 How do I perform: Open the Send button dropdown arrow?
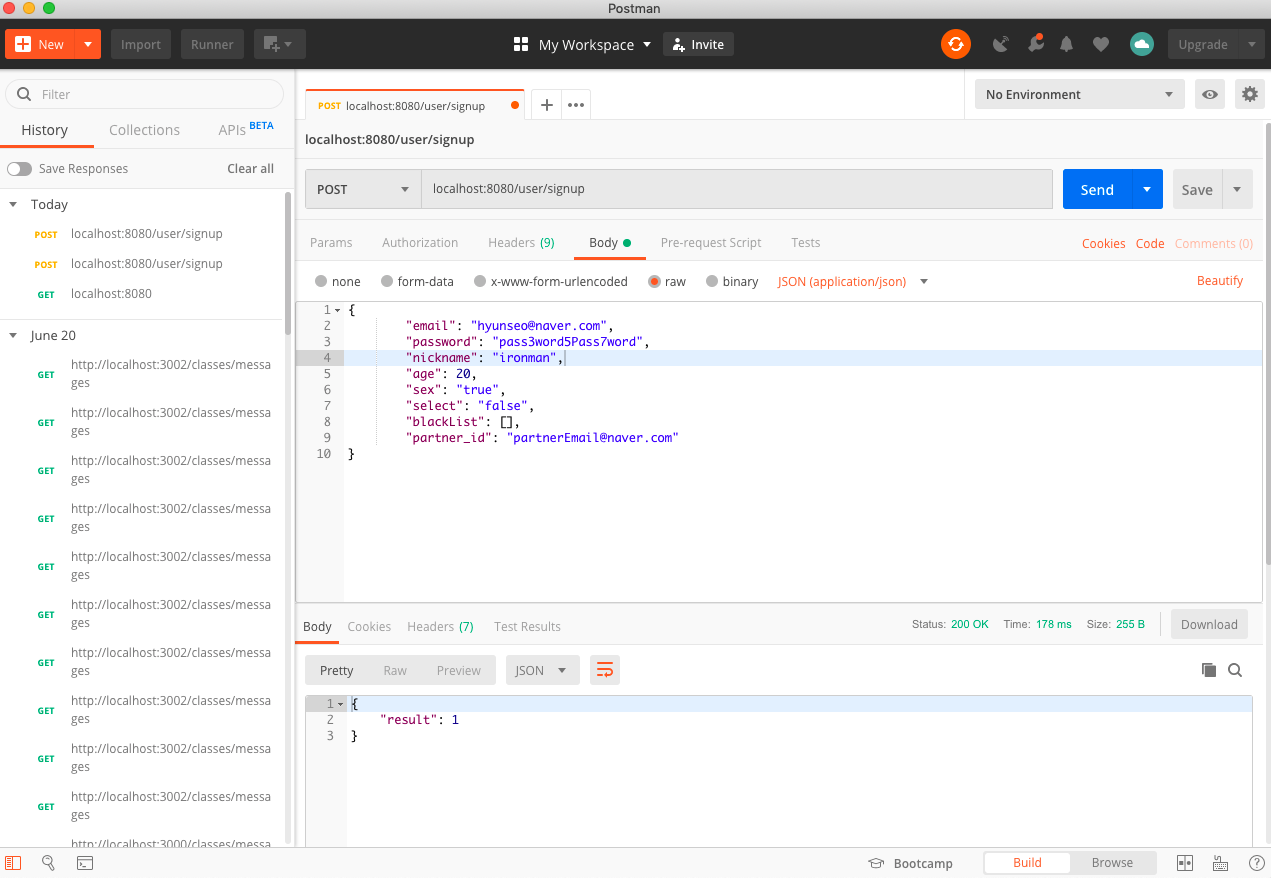[1147, 189]
